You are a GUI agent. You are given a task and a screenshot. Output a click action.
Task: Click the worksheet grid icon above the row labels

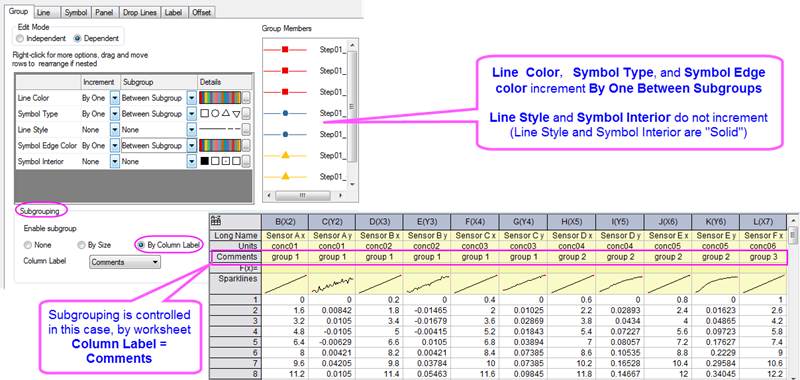pos(216,221)
